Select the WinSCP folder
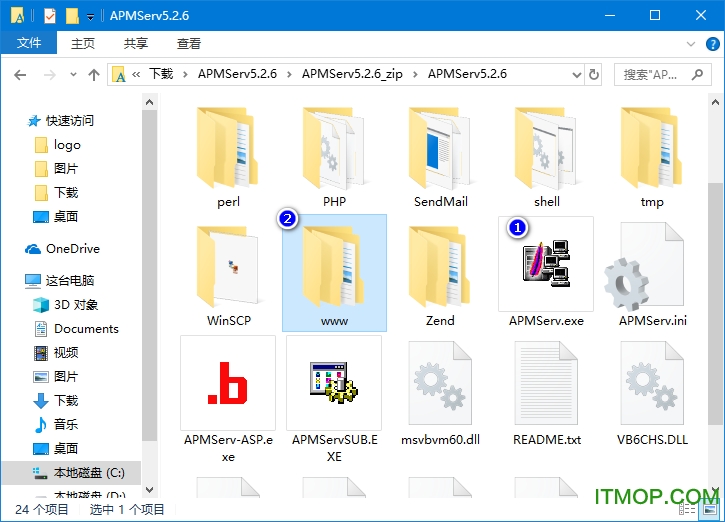 coord(228,276)
